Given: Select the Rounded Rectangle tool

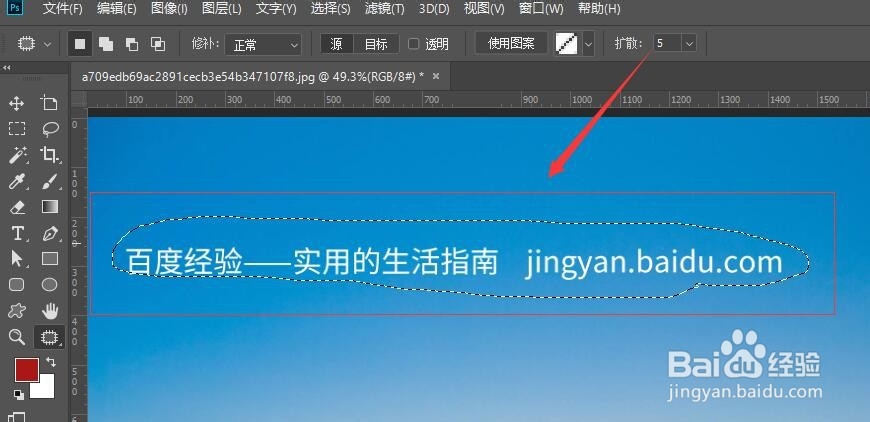Looking at the screenshot, I should pos(17,285).
